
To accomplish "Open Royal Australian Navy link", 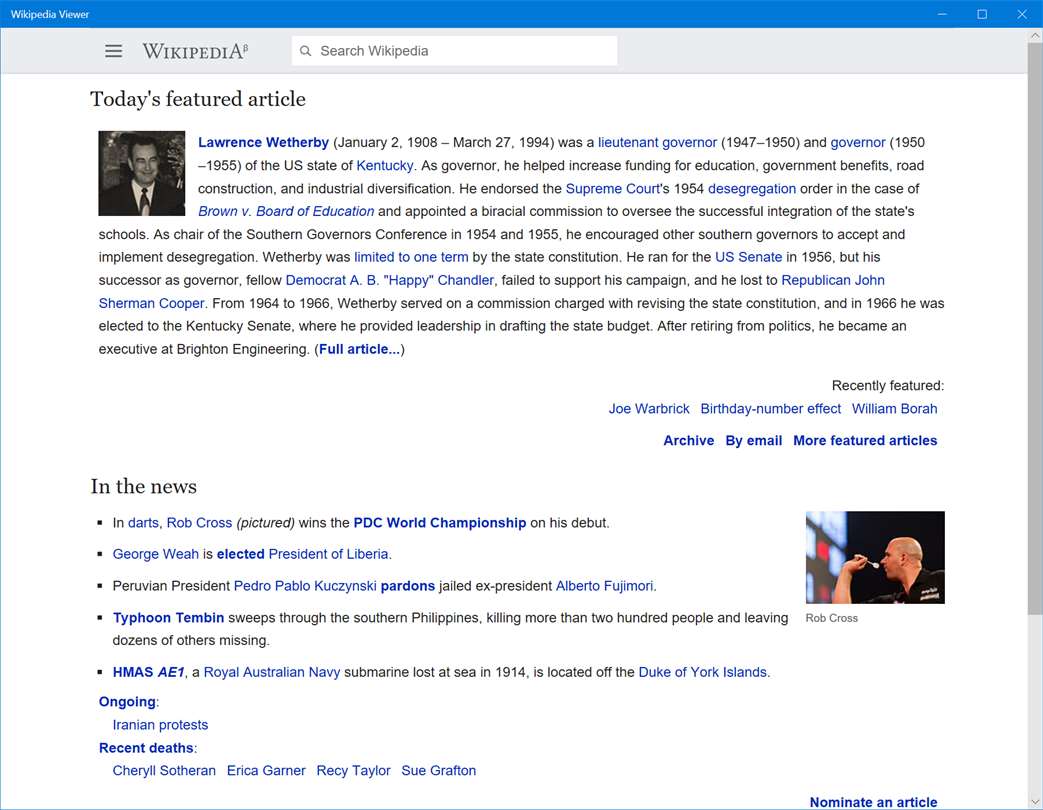I will 271,673.
